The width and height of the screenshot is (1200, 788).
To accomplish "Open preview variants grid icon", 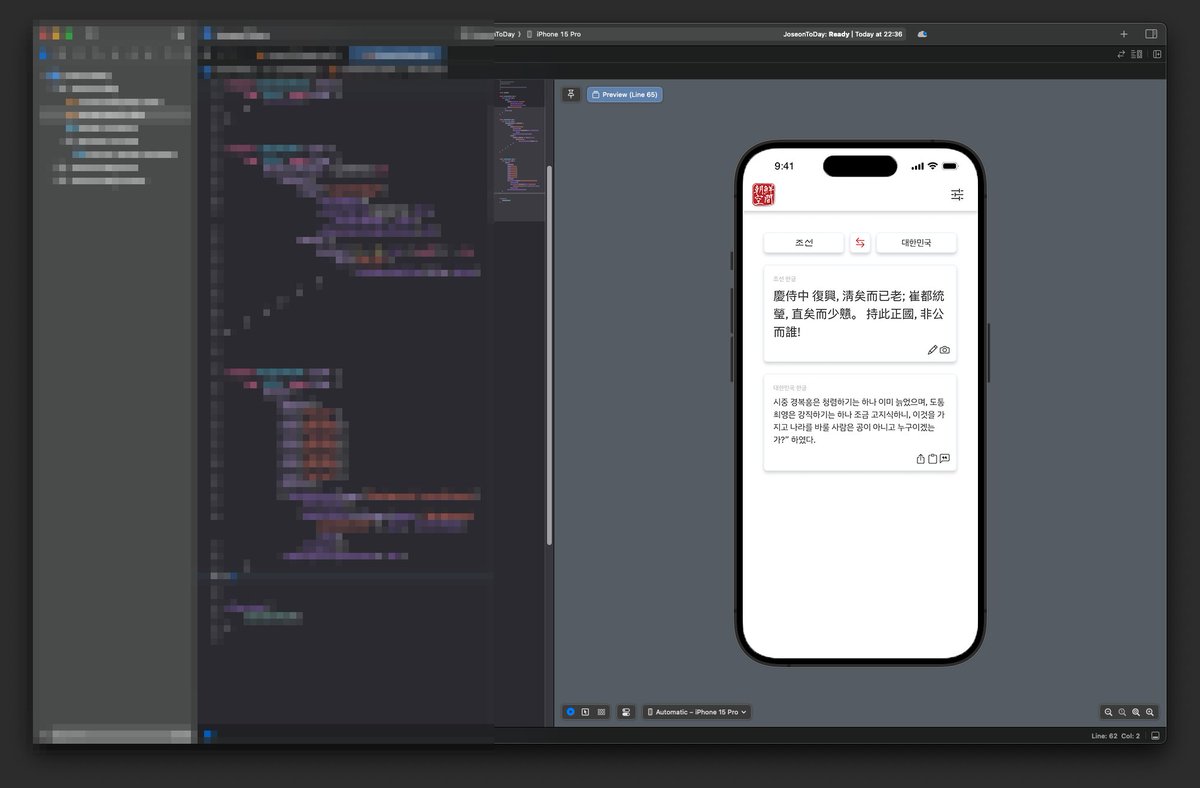I will point(601,712).
